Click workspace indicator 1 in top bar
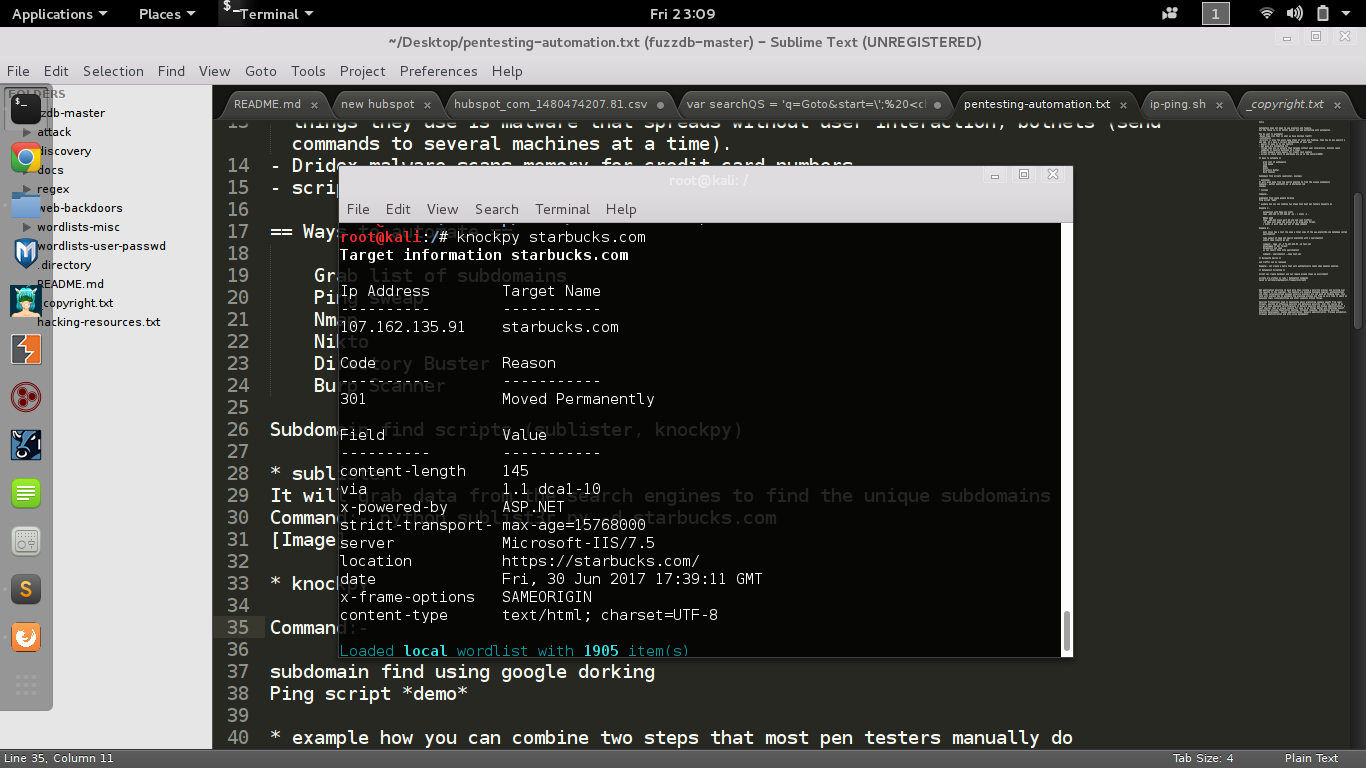1366x768 pixels. tap(1215, 14)
